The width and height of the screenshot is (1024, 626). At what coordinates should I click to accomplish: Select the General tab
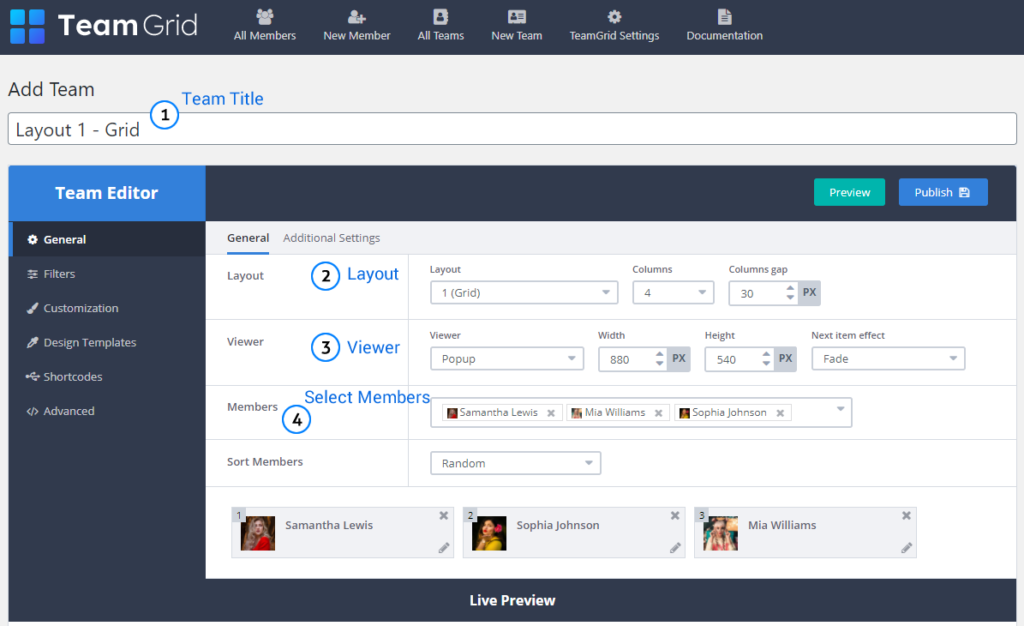point(248,238)
